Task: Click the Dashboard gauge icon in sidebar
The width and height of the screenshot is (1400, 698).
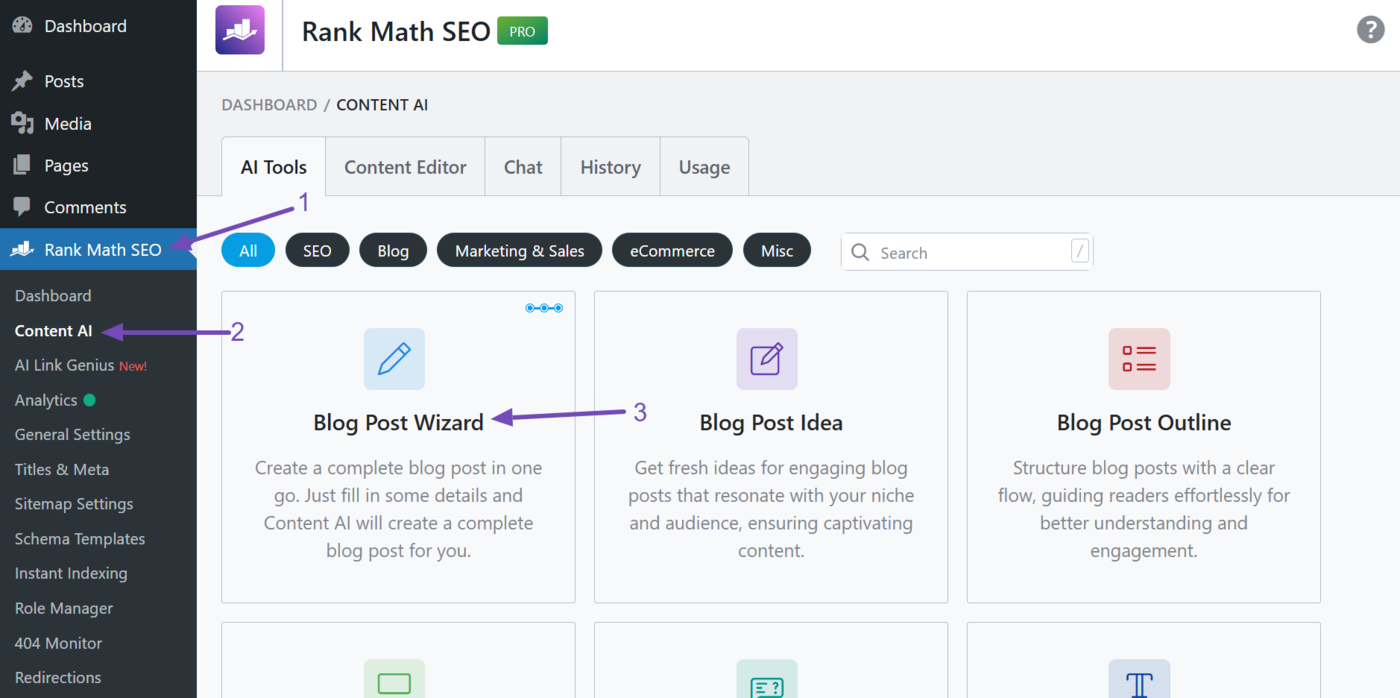Action: [x=22, y=26]
